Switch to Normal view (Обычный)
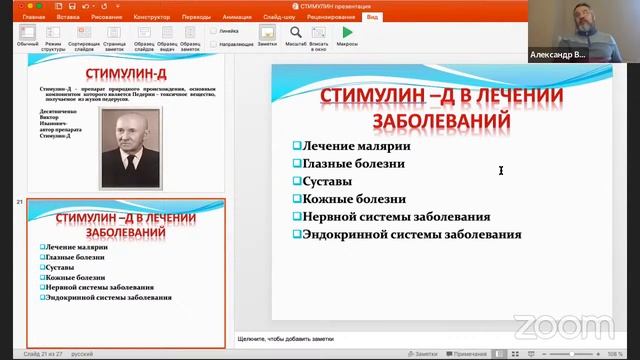640x360 pixels. pyautogui.click(x=27, y=36)
